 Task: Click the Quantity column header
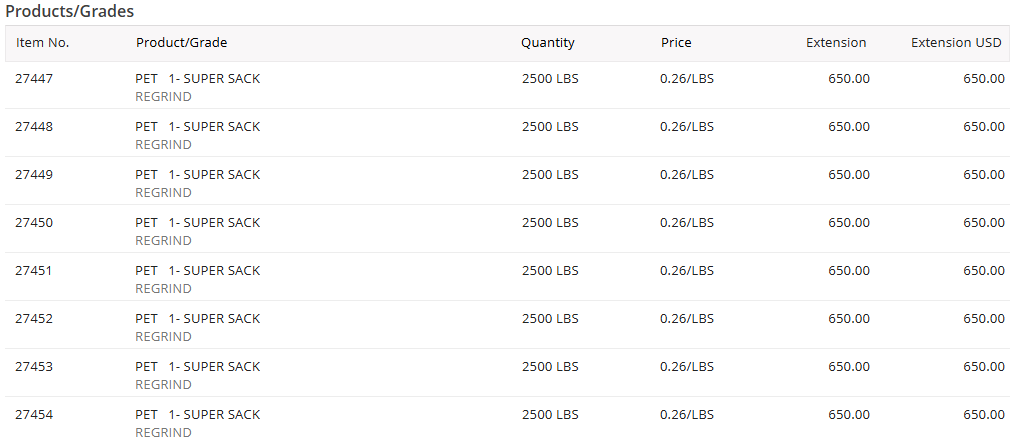547,43
